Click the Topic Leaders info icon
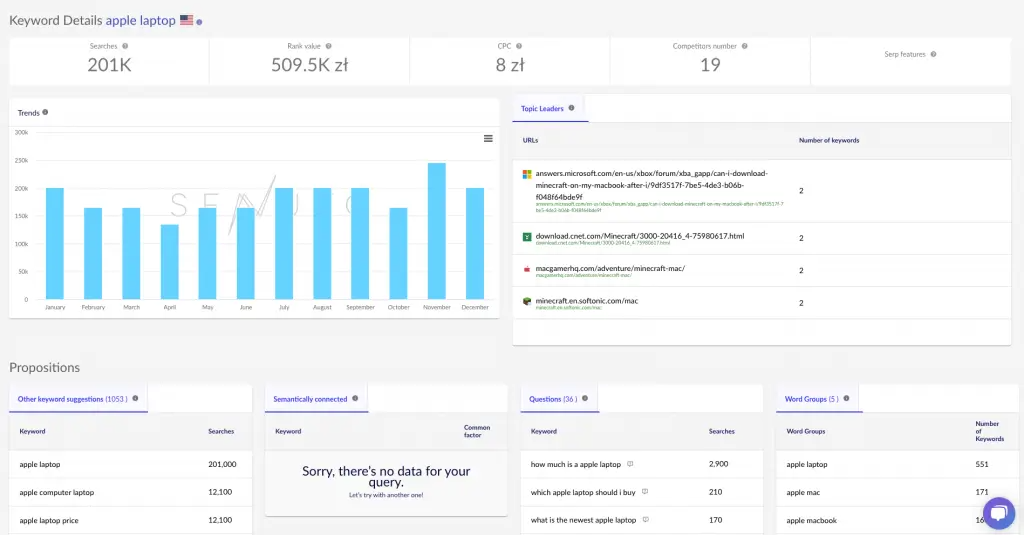 click(x=571, y=108)
